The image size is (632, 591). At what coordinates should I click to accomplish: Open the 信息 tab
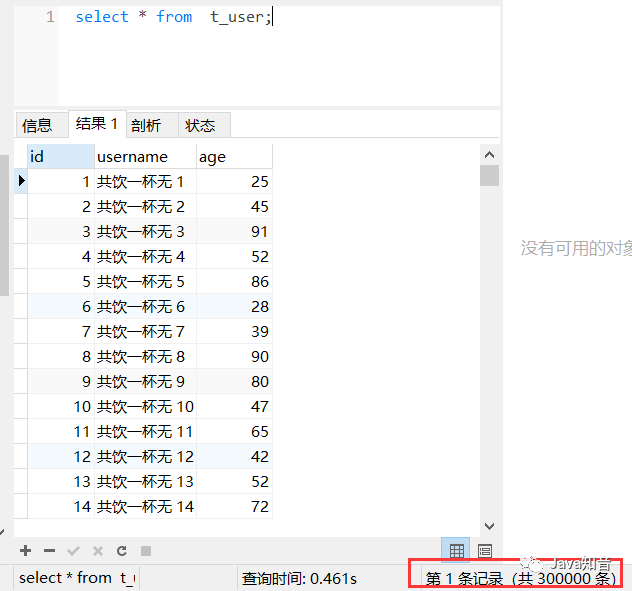[42, 125]
